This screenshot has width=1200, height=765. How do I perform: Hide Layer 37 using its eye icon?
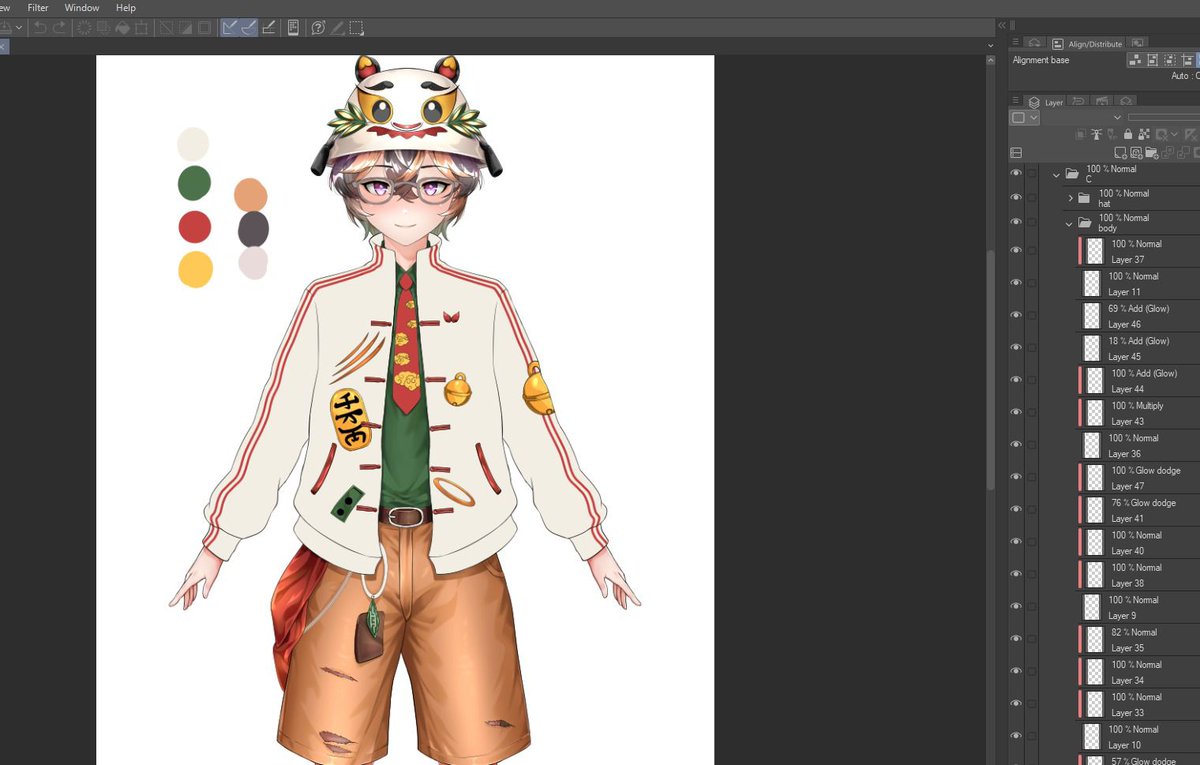pos(1016,251)
